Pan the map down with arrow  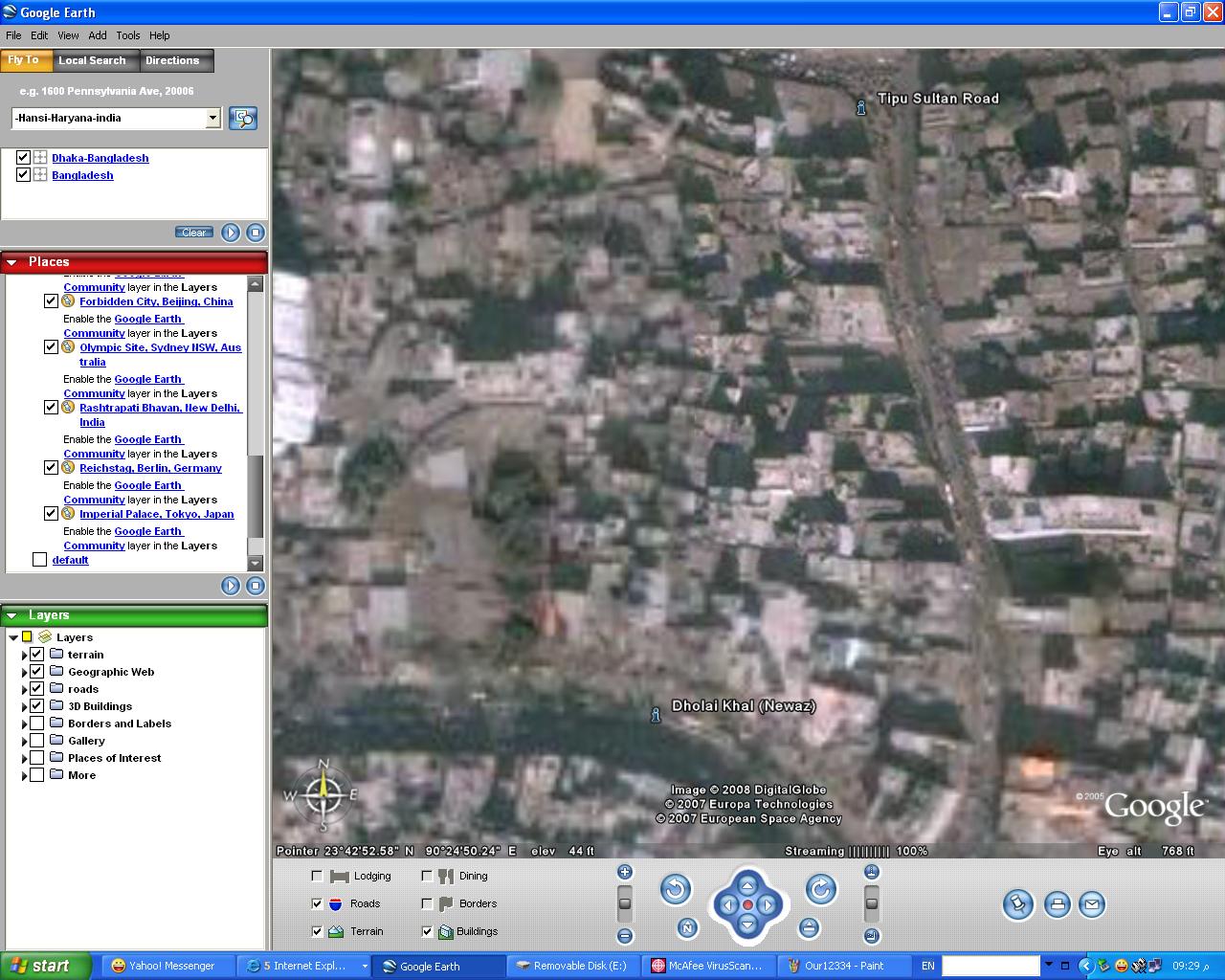coord(747,924)
